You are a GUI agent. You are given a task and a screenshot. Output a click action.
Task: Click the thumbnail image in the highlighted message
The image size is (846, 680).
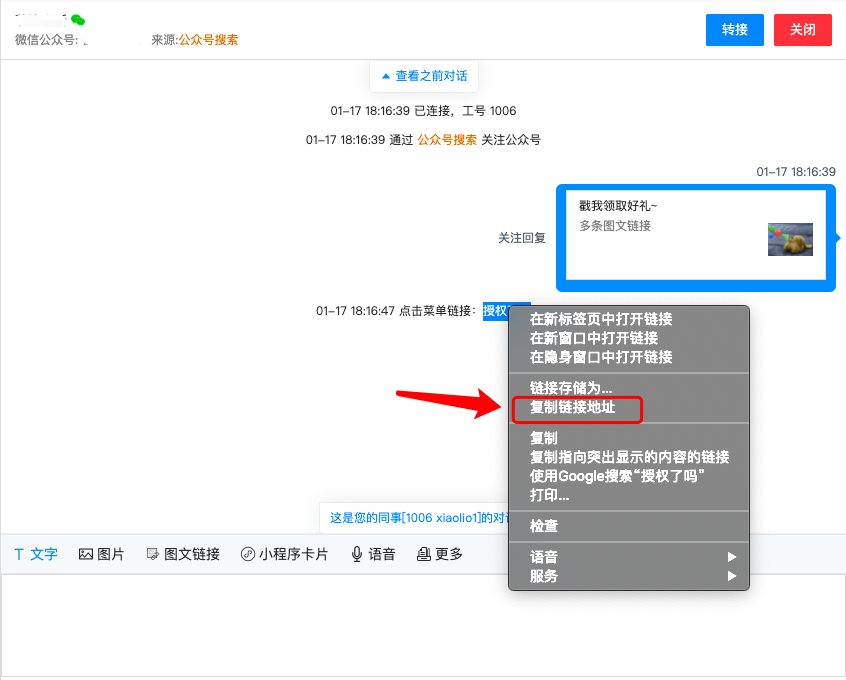point(790,240)
